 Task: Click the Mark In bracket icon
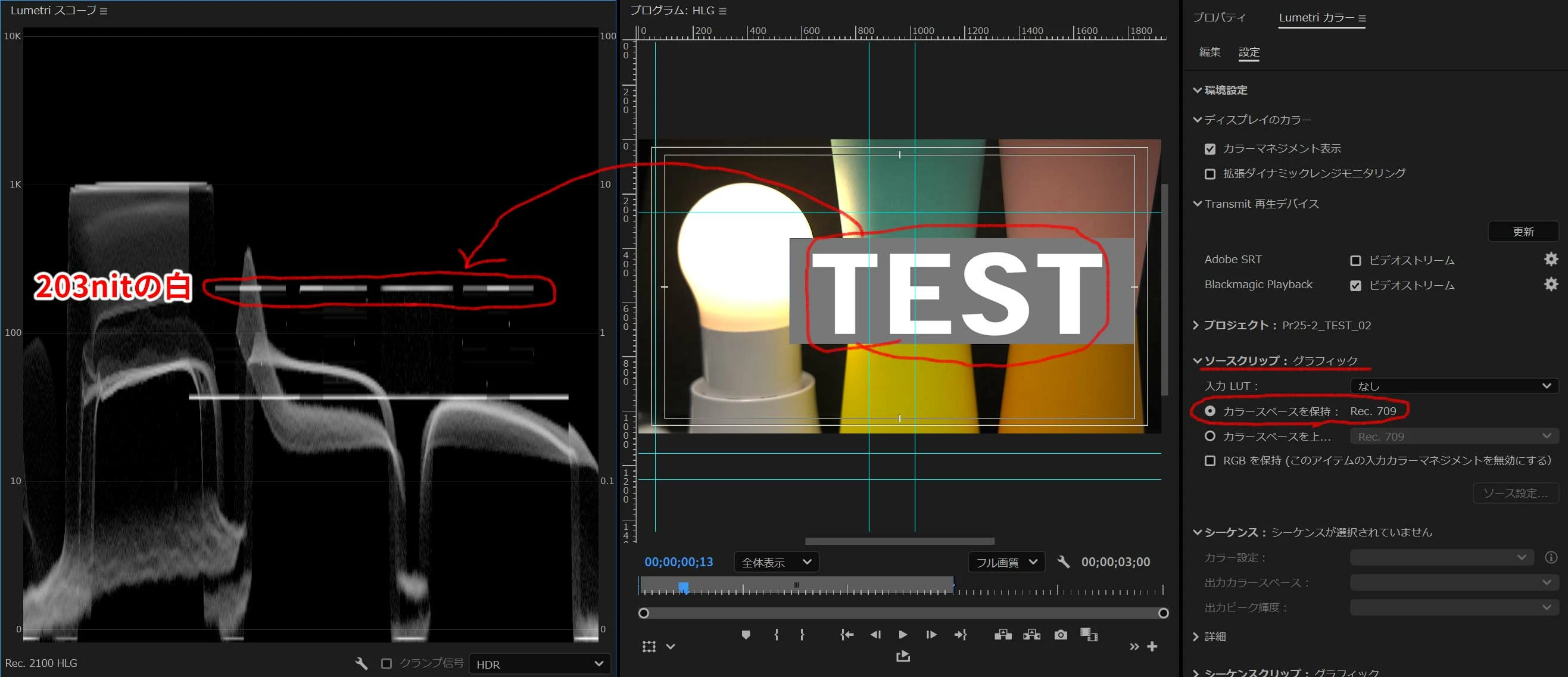point(776,634)
